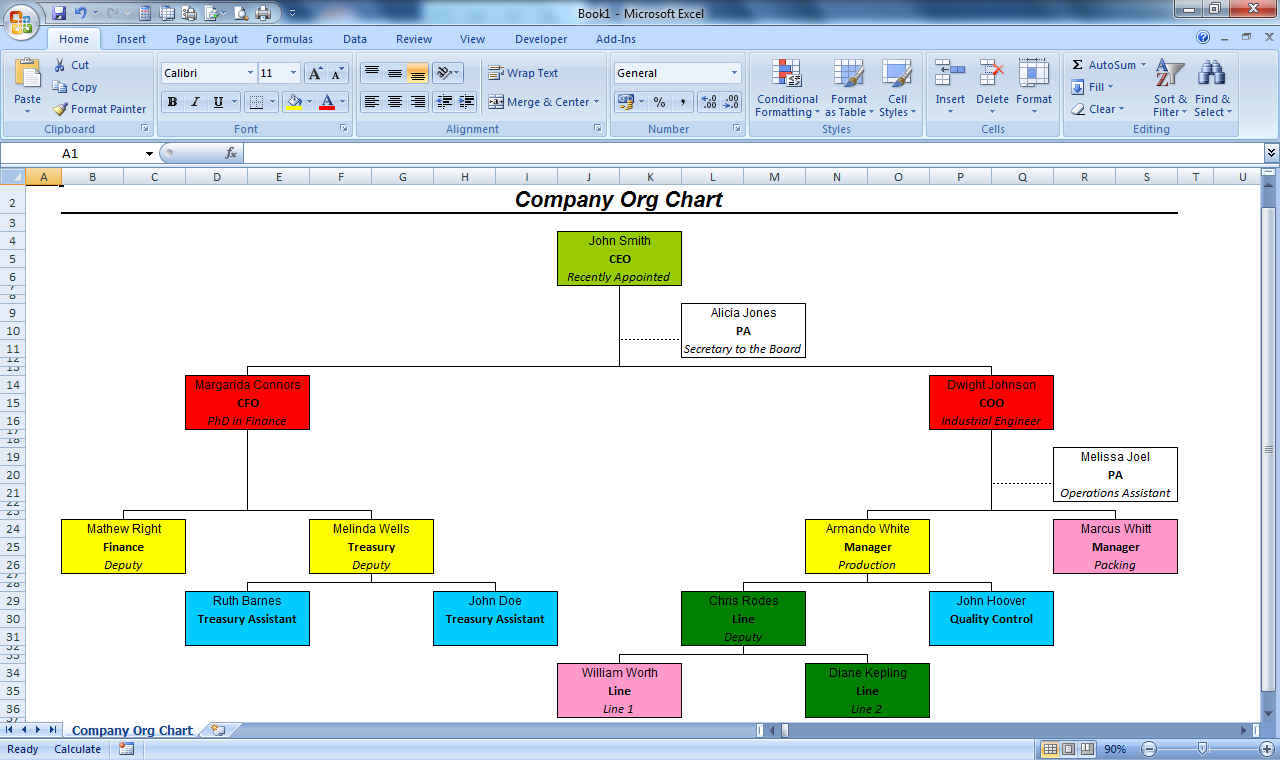Image resolution: width=1280 pixels, height=760 pixels.
Task: Open the font name dropdown showing Calibri
Action: click(x=250, y=73)
